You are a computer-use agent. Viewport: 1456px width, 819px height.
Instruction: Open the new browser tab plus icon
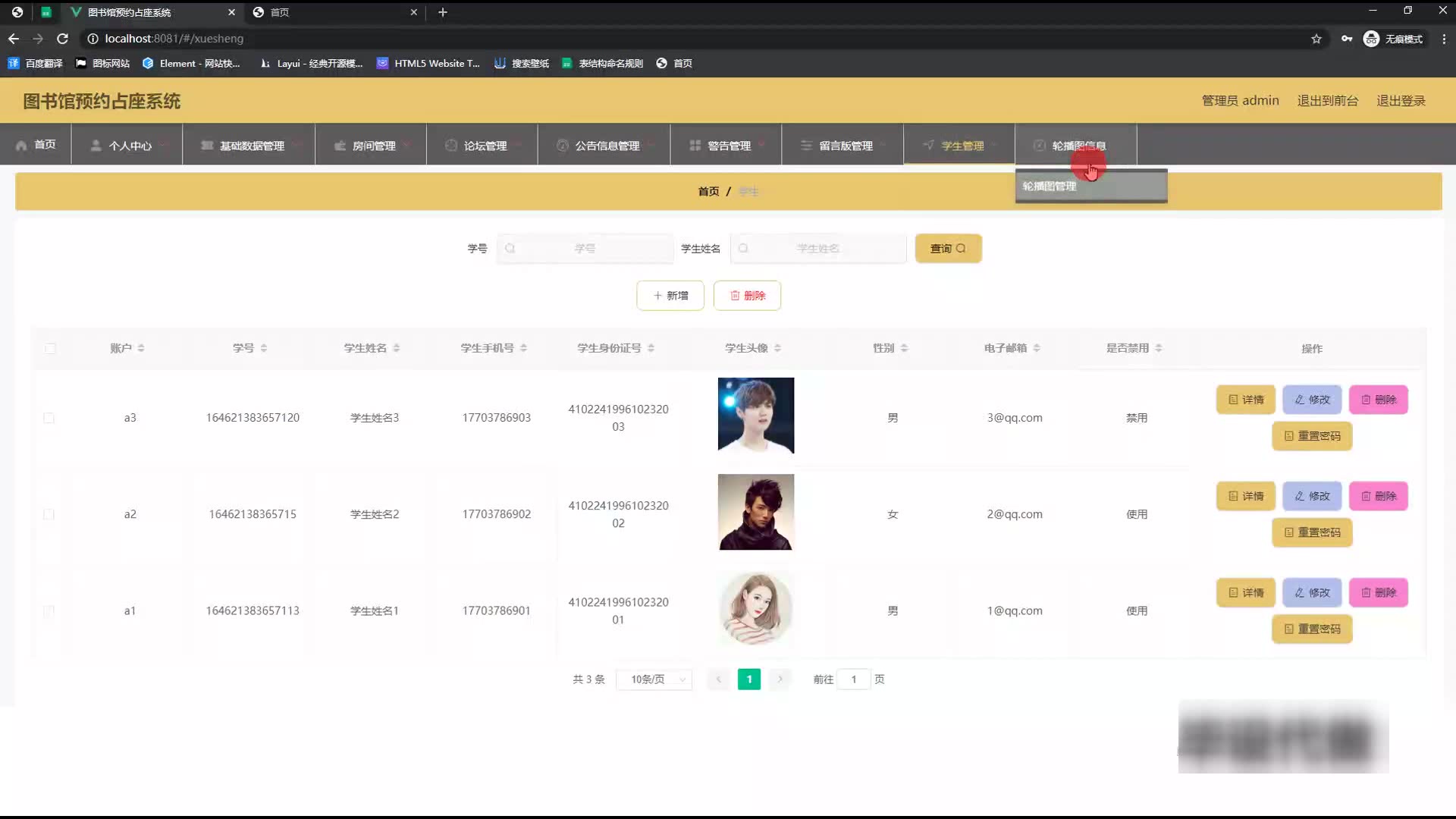(x=443, y=12)
